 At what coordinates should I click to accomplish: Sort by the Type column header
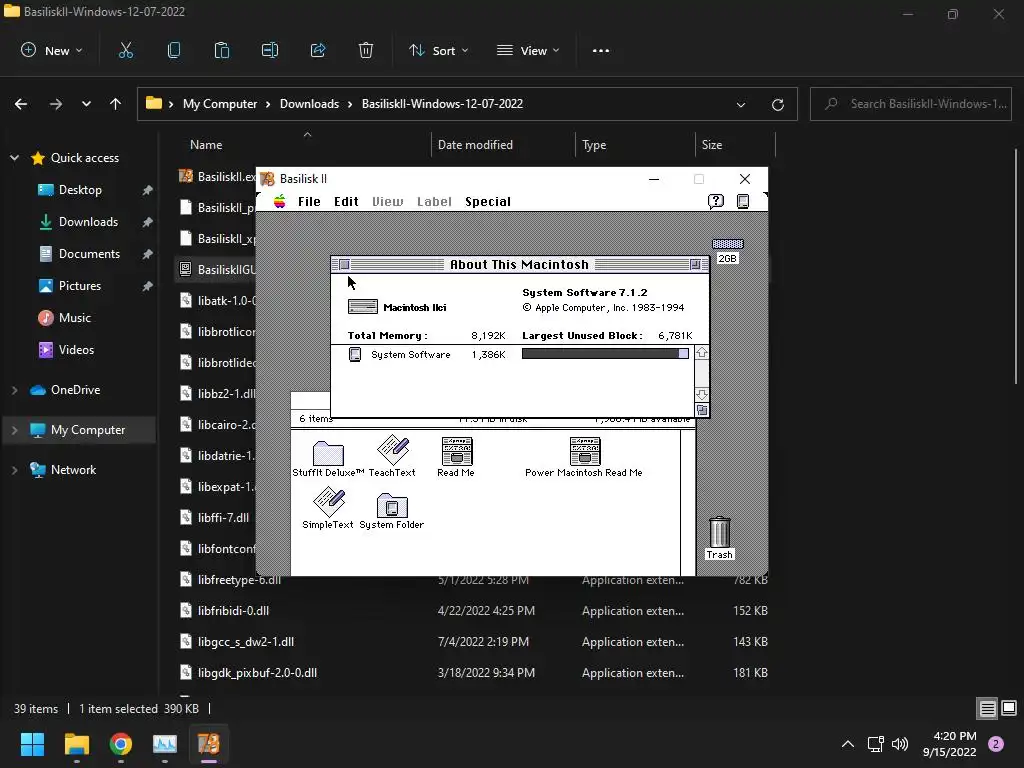(594, 145)
